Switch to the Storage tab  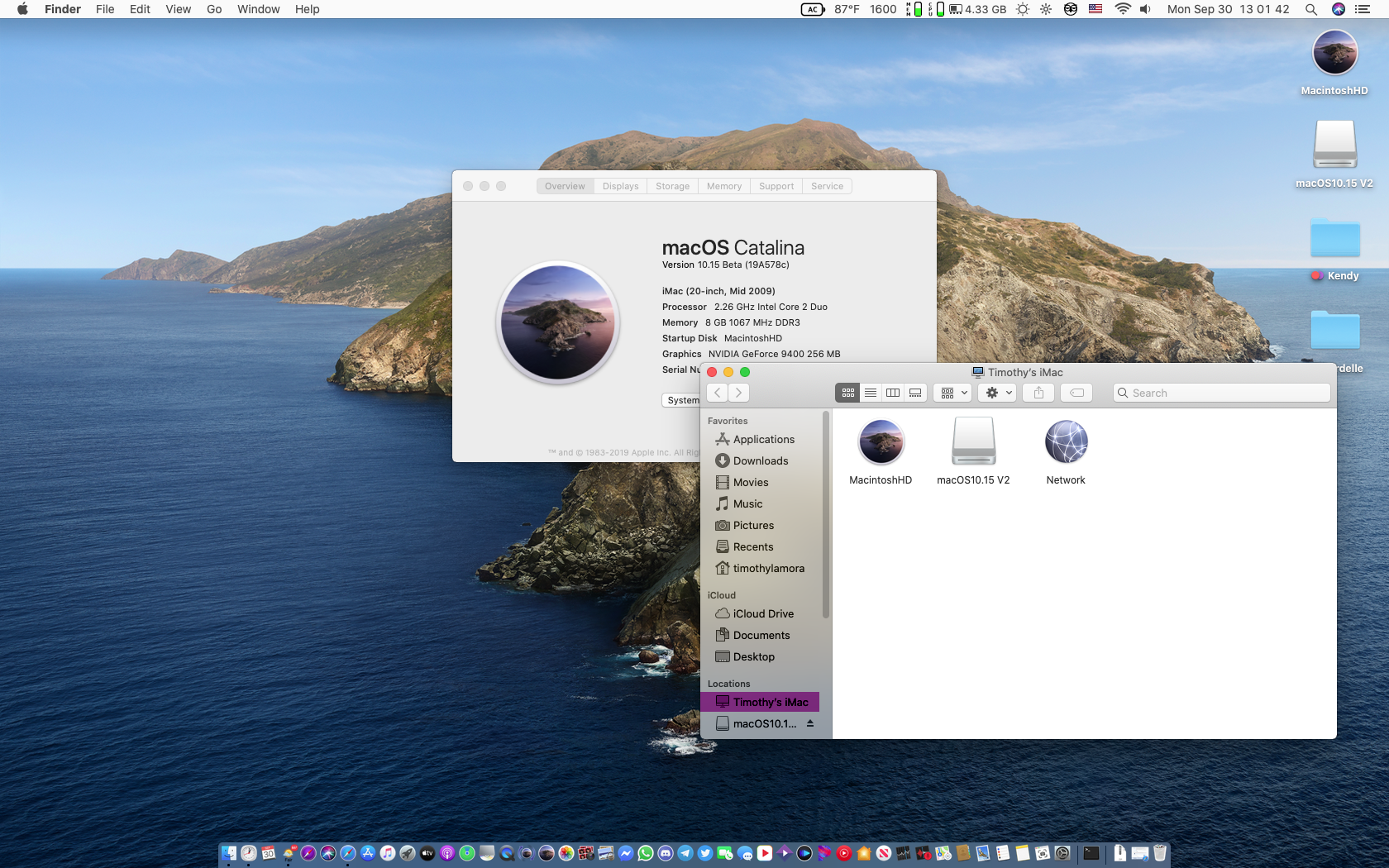tap(672, 186)
